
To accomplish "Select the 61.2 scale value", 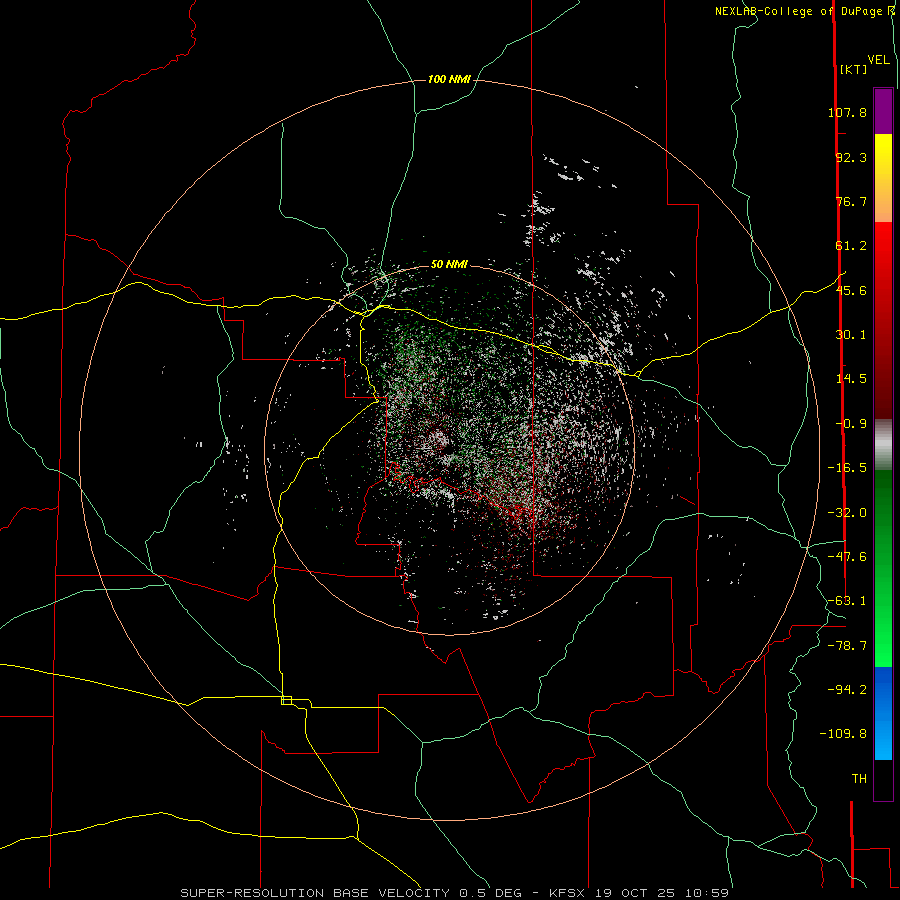I will click(x=851, y=246).
